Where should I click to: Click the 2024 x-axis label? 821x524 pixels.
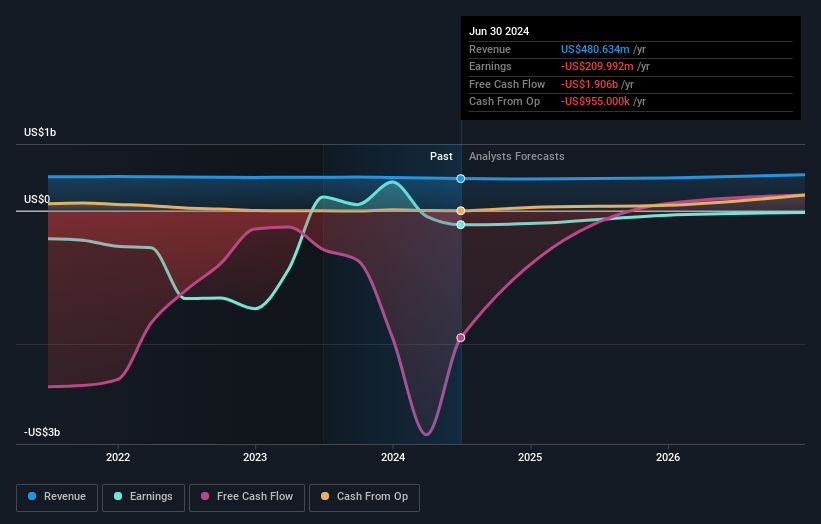coord(393,457)
